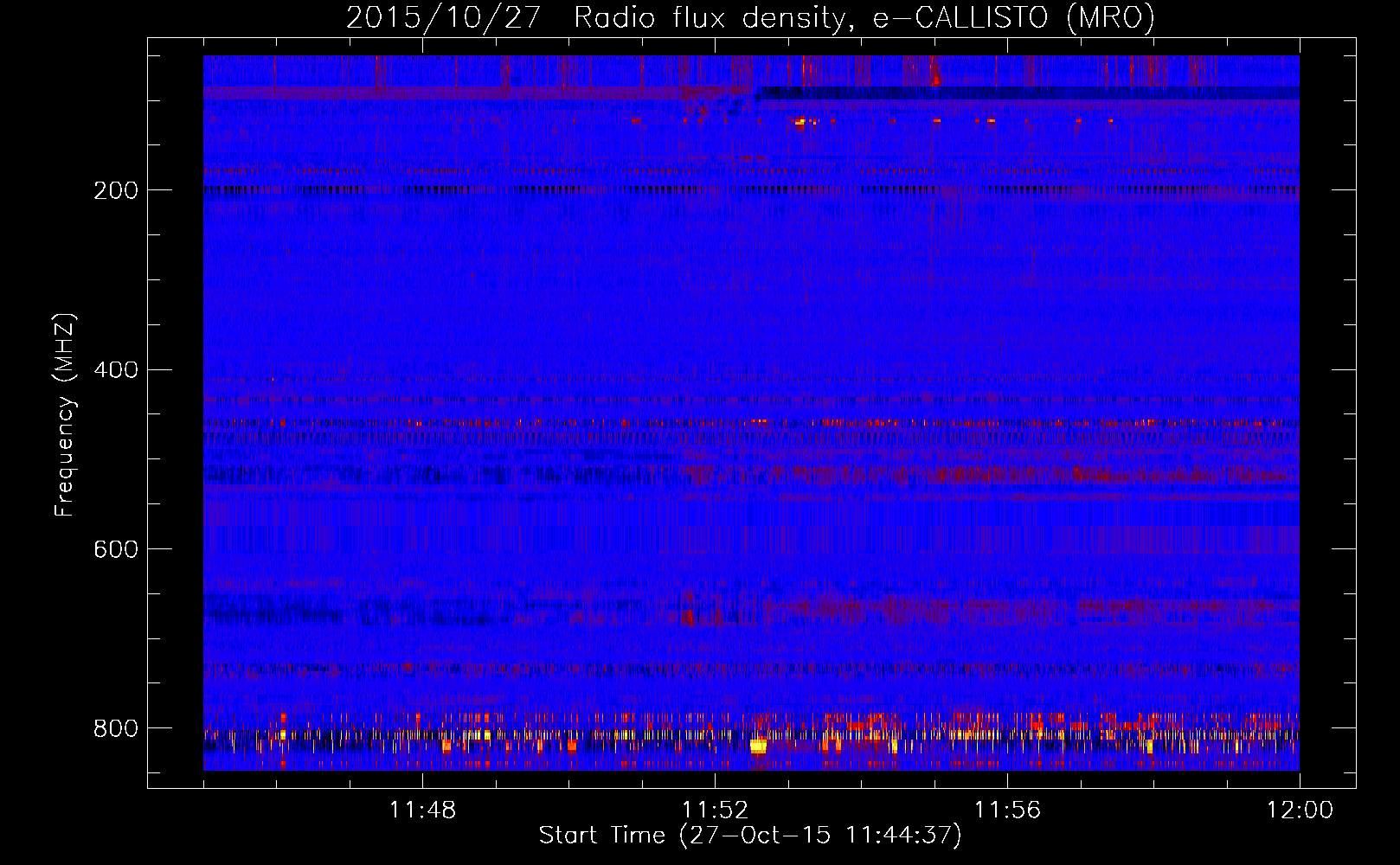Click the 'Start Time (27-Oct-15 11:44:37)' label
Screen dimensions: 1400x865
tap(750, 835)
